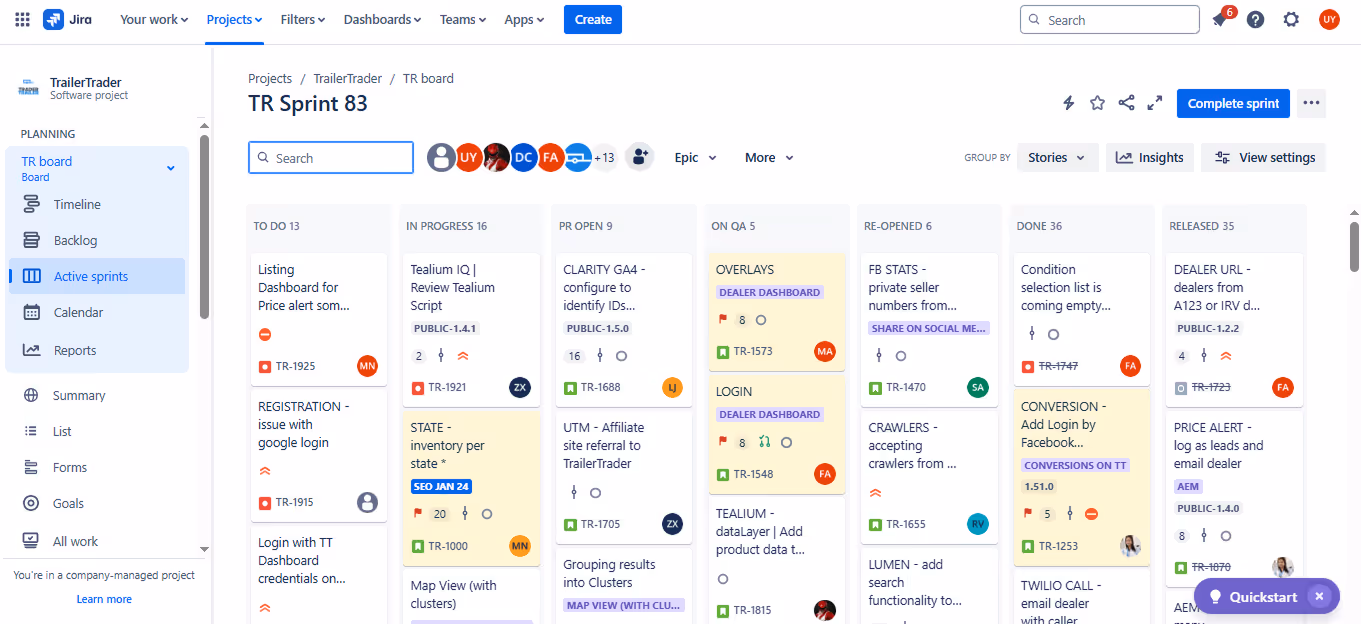Filter board by the UY avatar
The image size is (1361, 624).
point(469,157)
